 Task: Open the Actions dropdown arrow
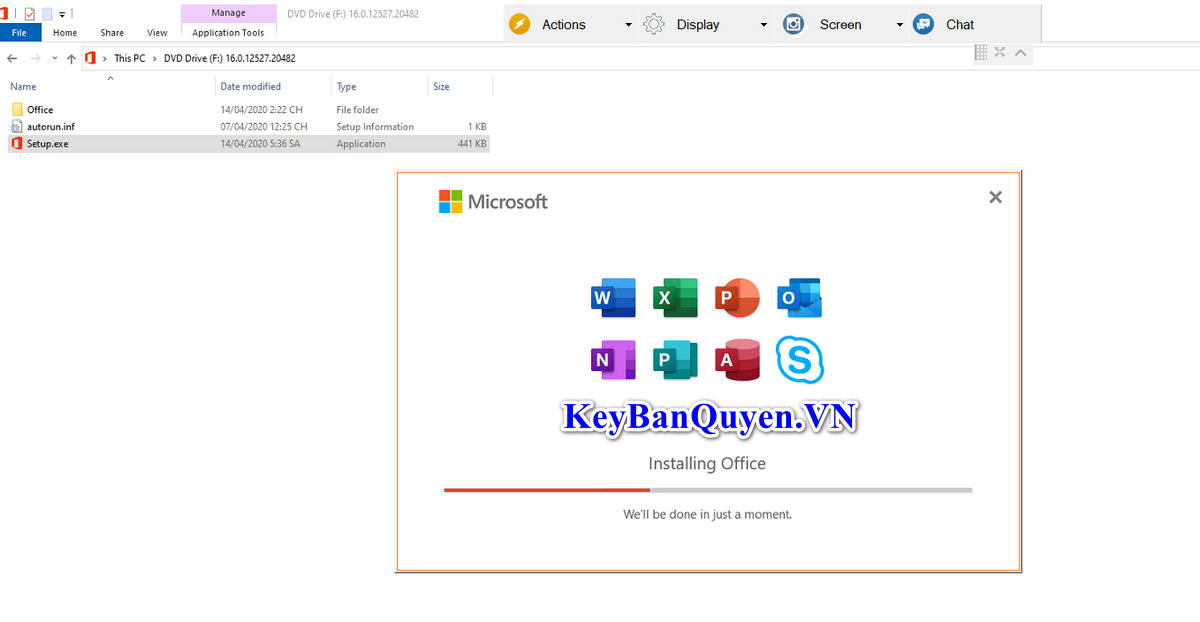(629, 24)
